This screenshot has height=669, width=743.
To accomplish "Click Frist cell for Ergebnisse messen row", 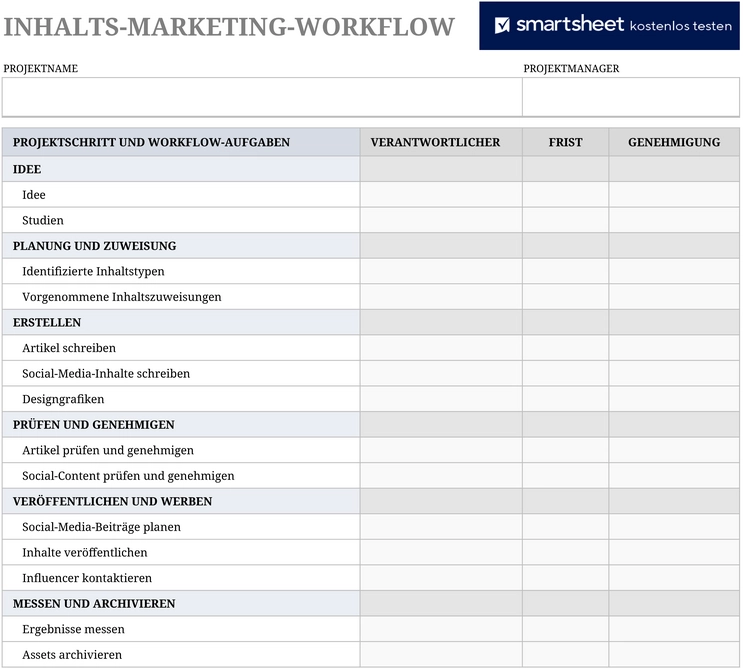I will coord(566,630).
